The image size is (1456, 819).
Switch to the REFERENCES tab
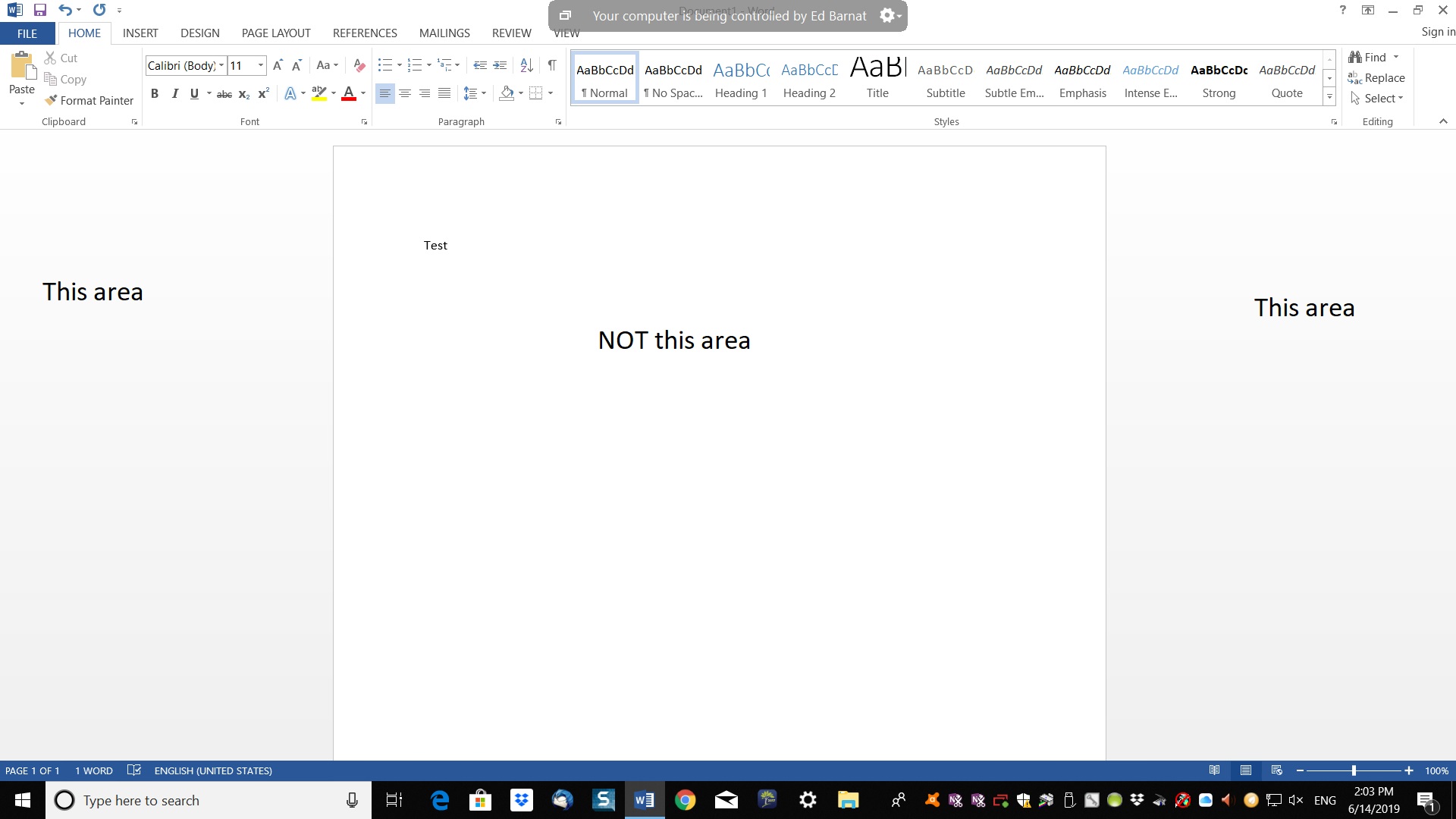coord(365,33)
